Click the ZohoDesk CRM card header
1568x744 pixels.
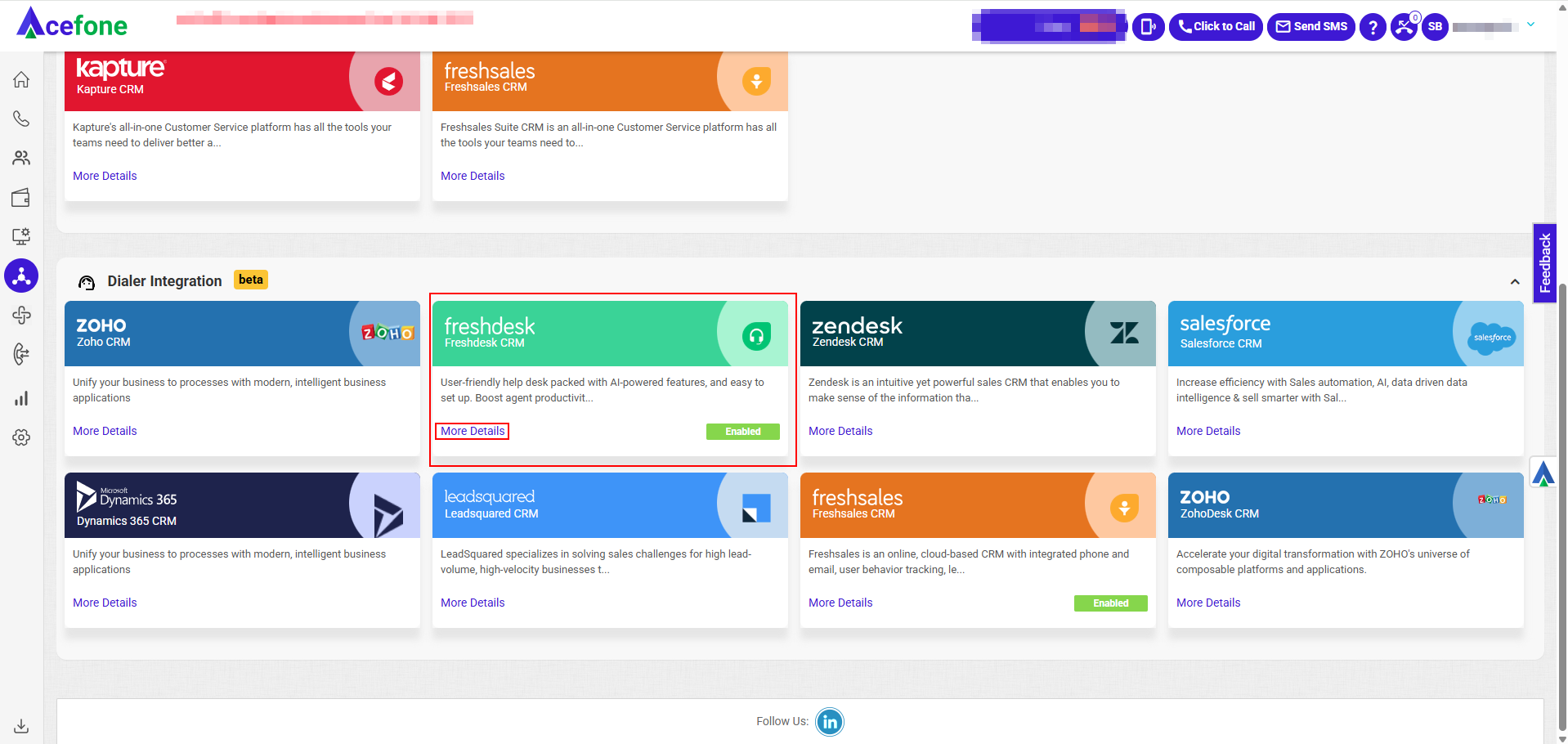pyautogui.click(x=1346, y=505)
